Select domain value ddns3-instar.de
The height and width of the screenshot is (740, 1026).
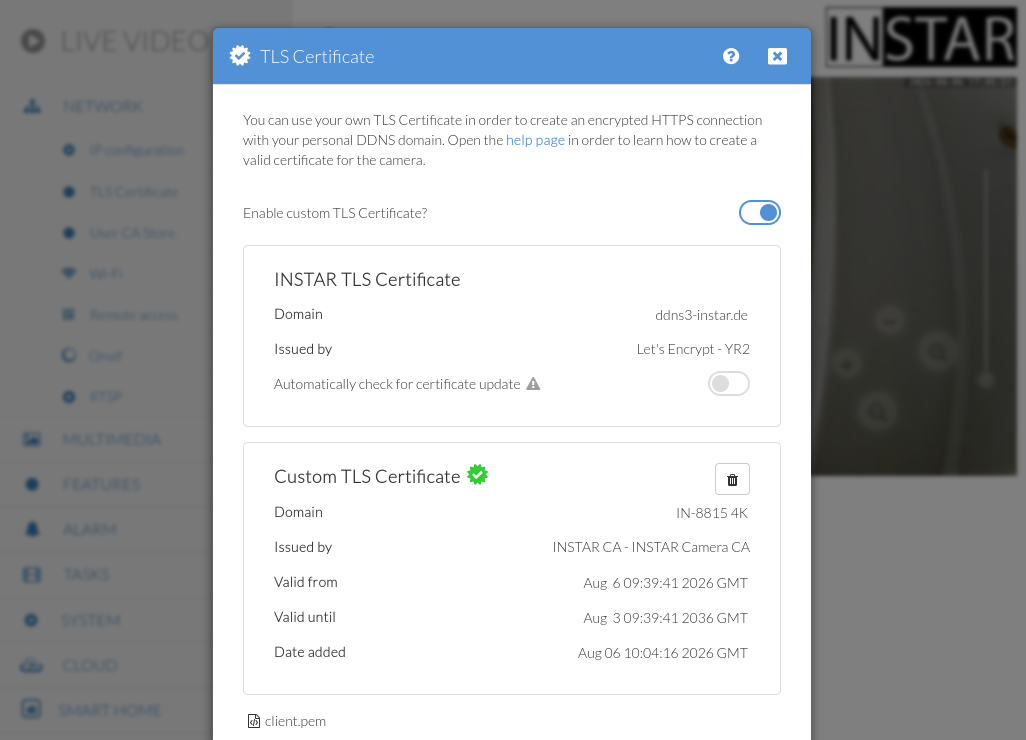pyautogui.click(x=701, y=315)
